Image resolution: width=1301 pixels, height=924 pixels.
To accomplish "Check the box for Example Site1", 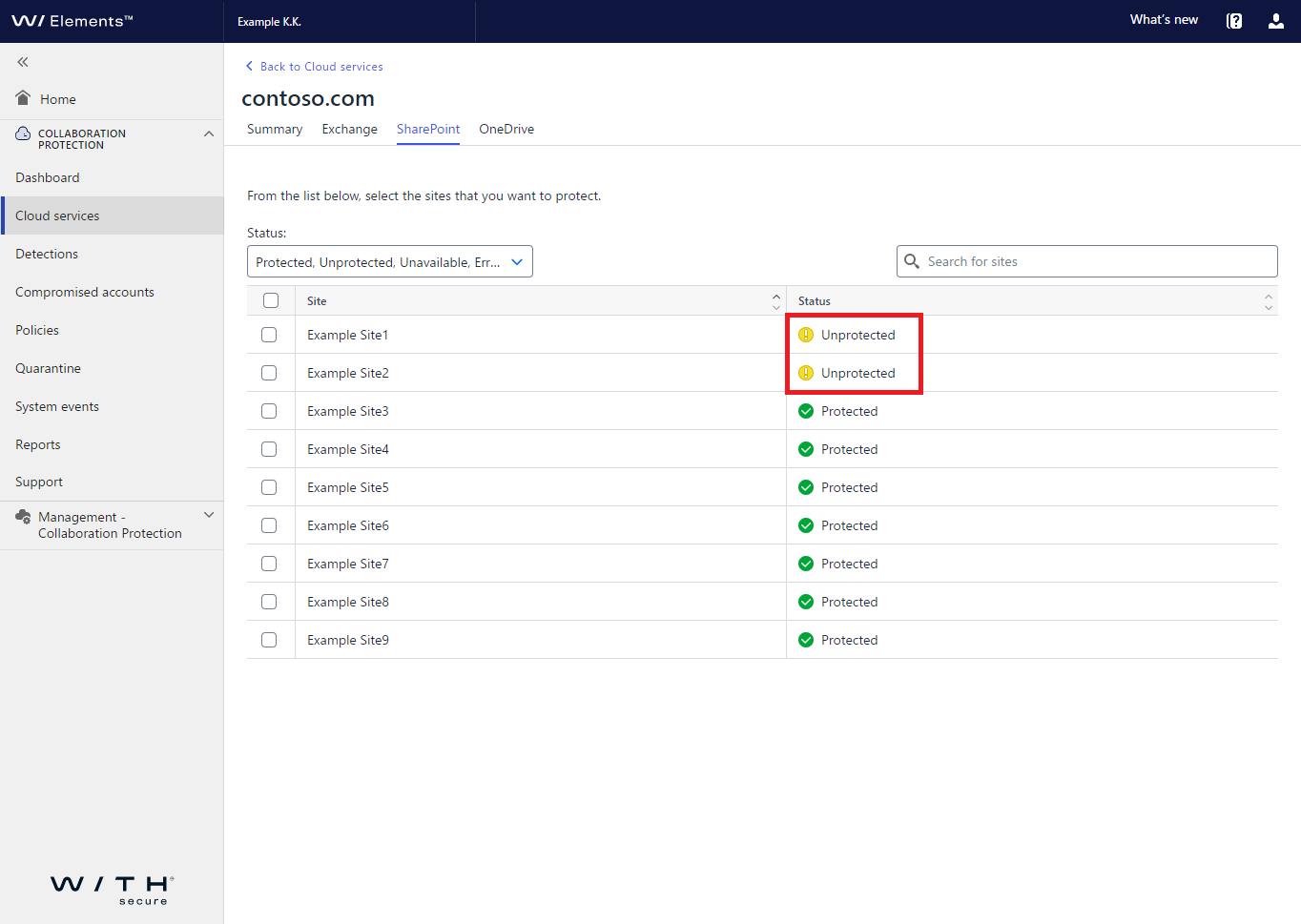I will (269, 335).
